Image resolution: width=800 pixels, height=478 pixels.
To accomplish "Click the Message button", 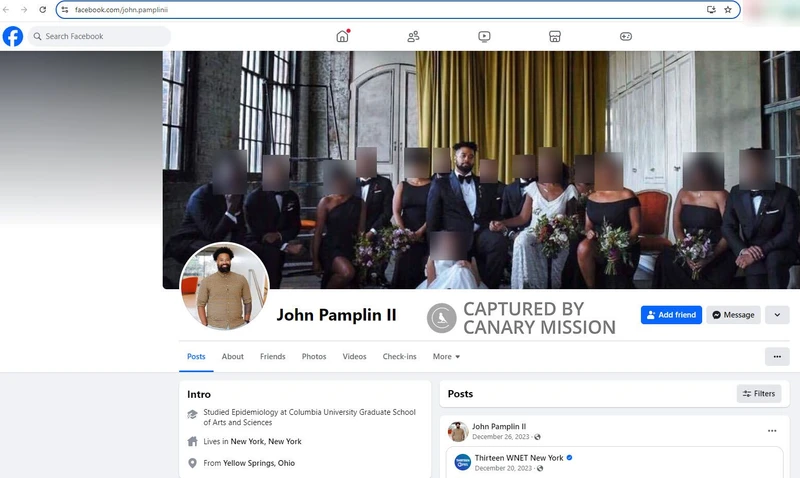I will point(734,315).
